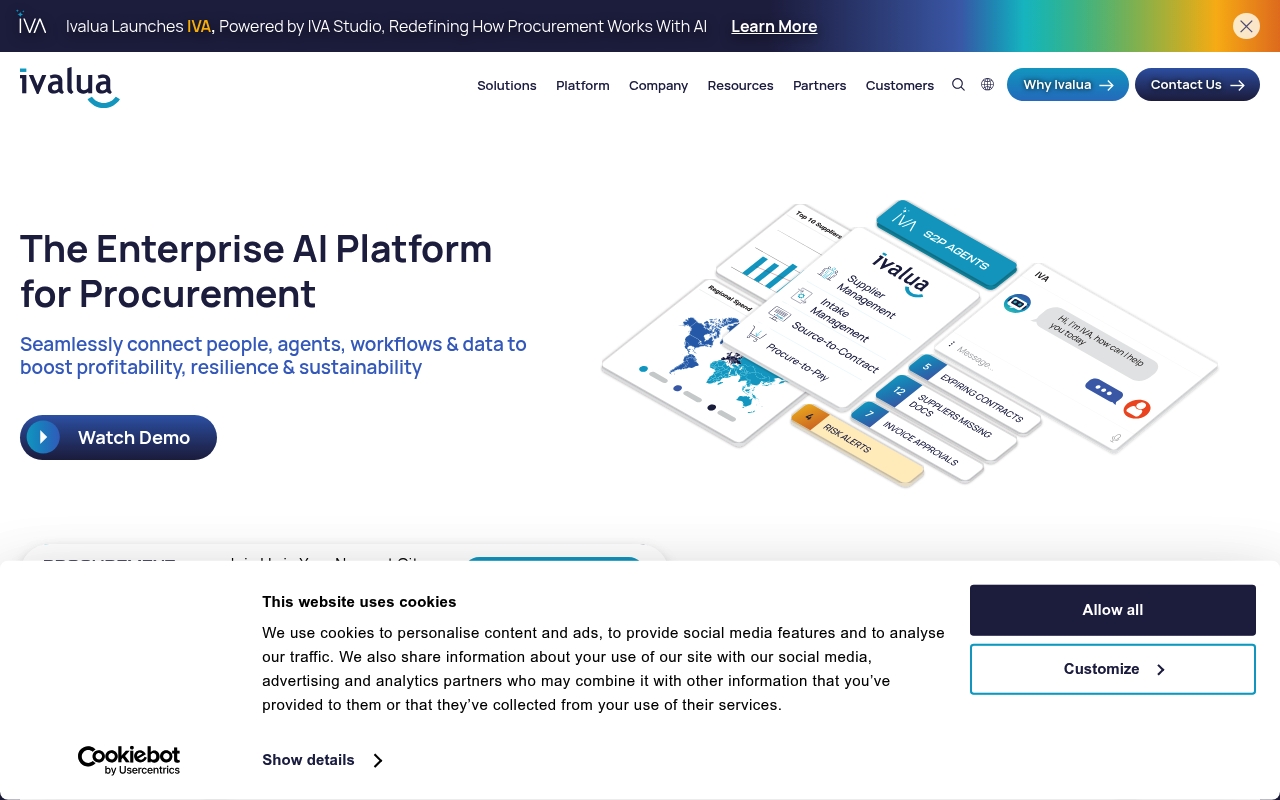
Task: Click the Contact Us button
Action: 1197,85
